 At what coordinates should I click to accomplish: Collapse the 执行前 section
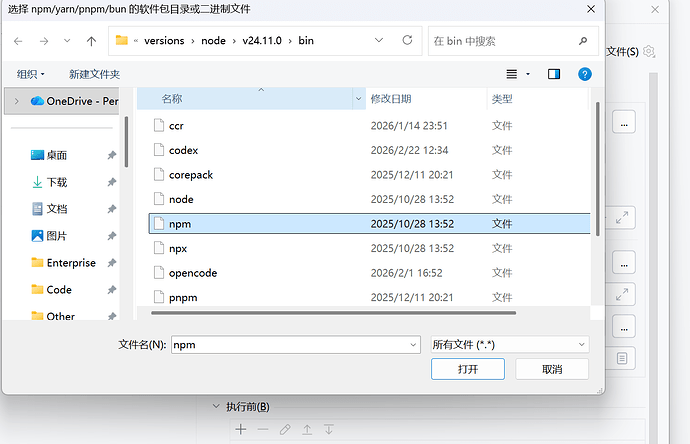coord(215,407)
